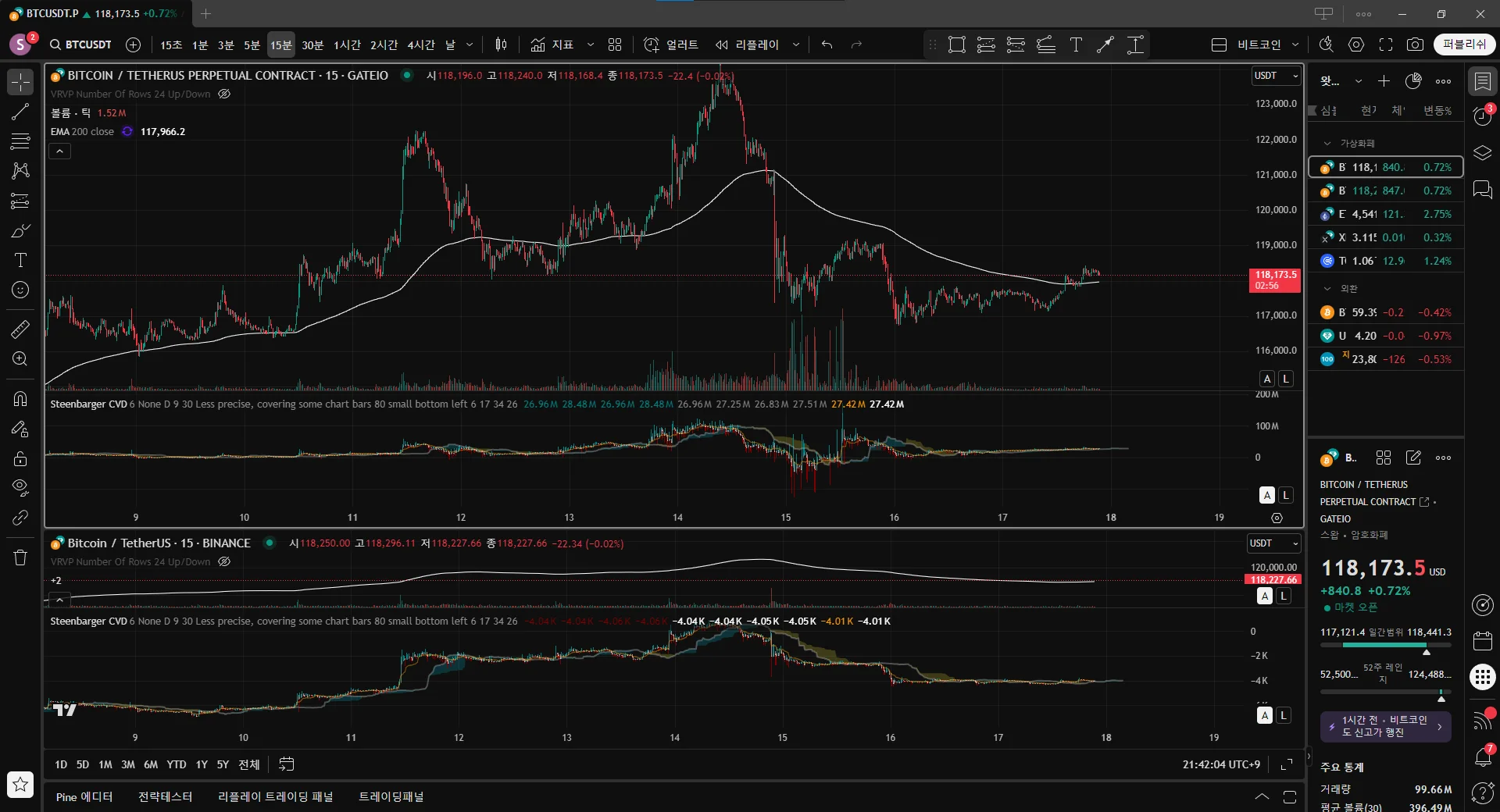1500x812 pixels.
Task: Switch to the 5분 timeframe
Action: coord(252,45)
